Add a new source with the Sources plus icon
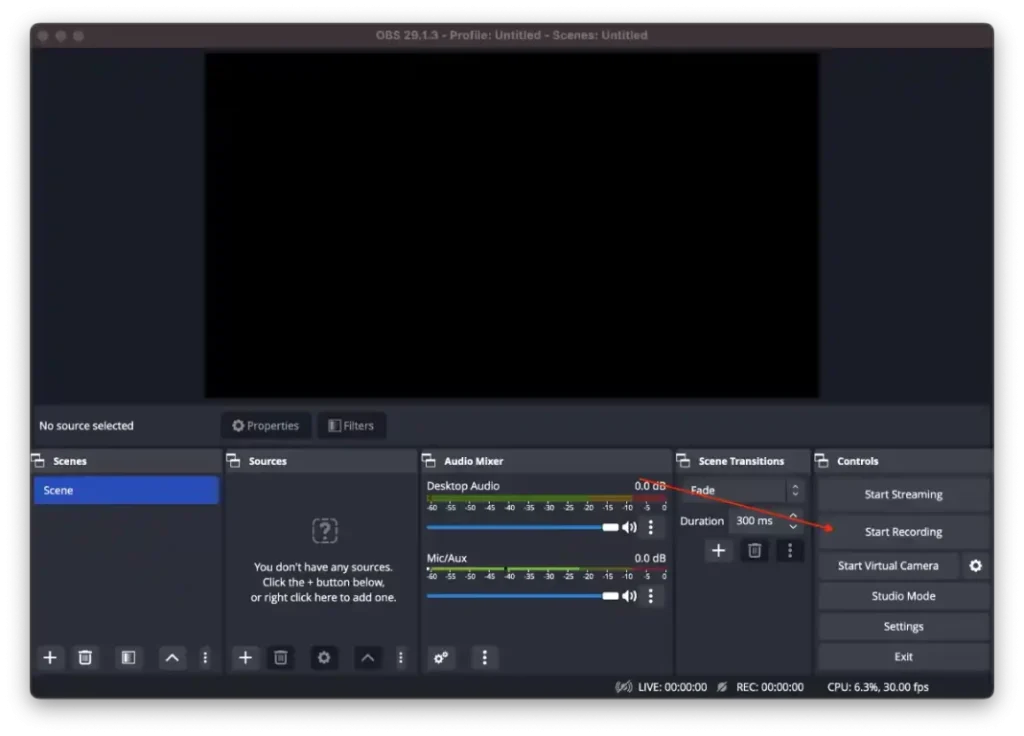Image resolution: width=1024 pixels, height=736 pixels. coord(246,658)
